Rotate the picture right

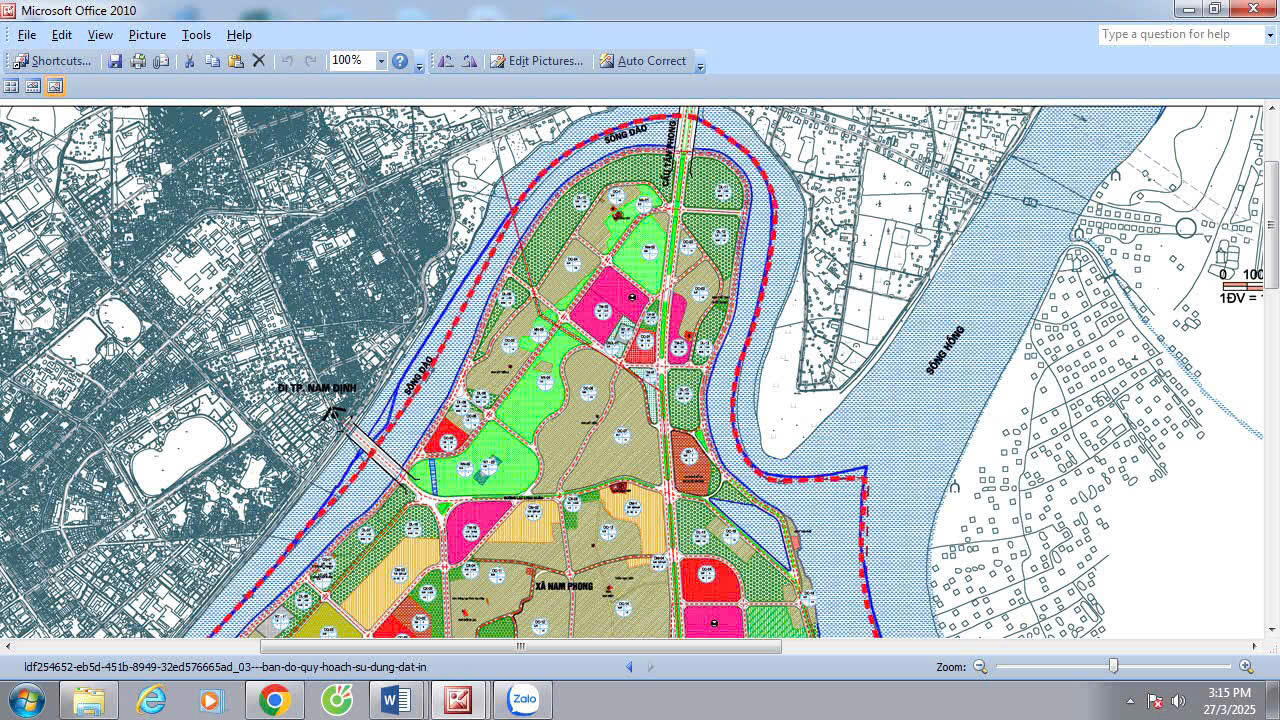coord(469,61)
